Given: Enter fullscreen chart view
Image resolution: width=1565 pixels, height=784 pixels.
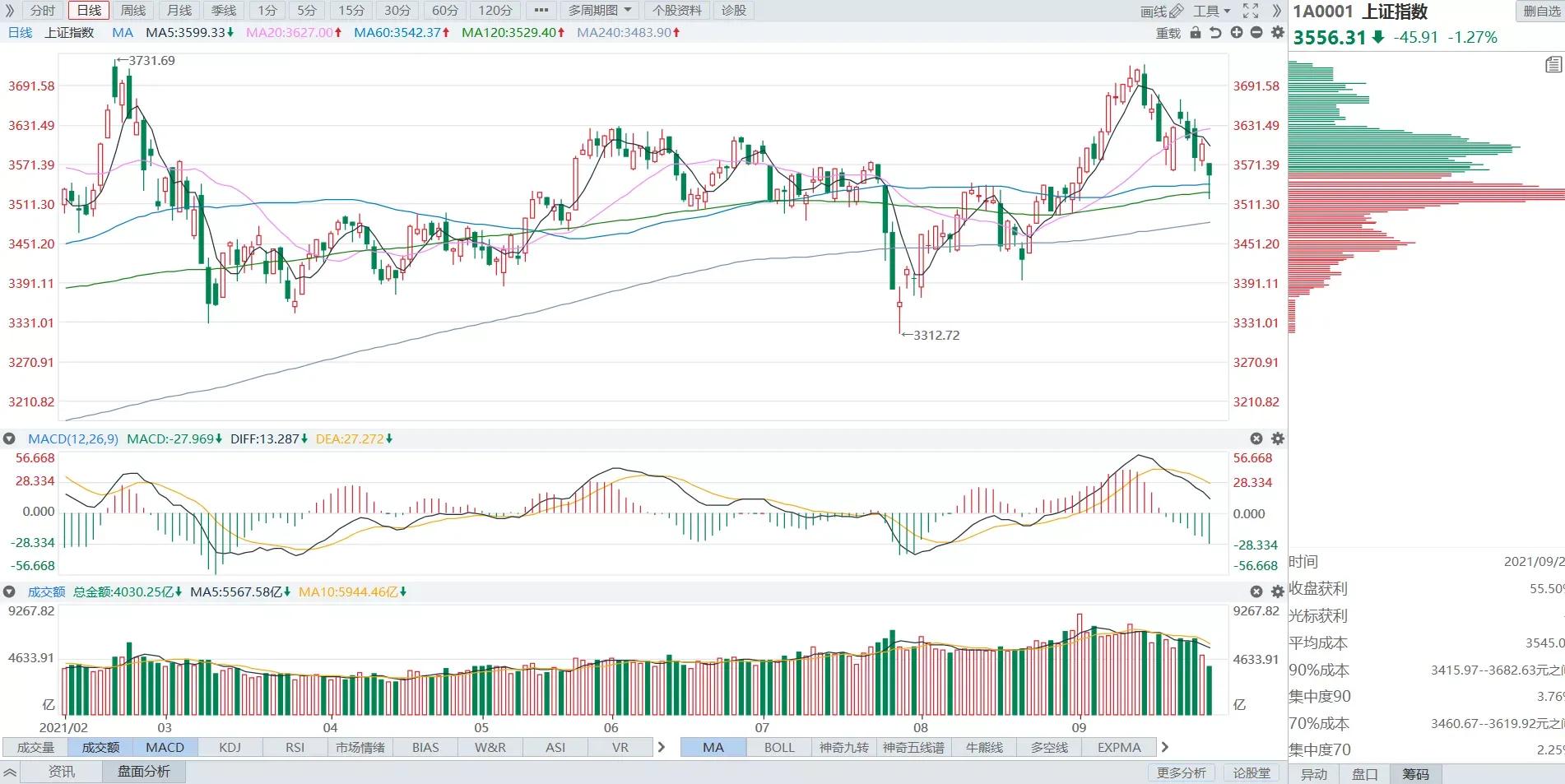Looking at the screenshot, I should pyautogui.click(x=1251, y=11).
